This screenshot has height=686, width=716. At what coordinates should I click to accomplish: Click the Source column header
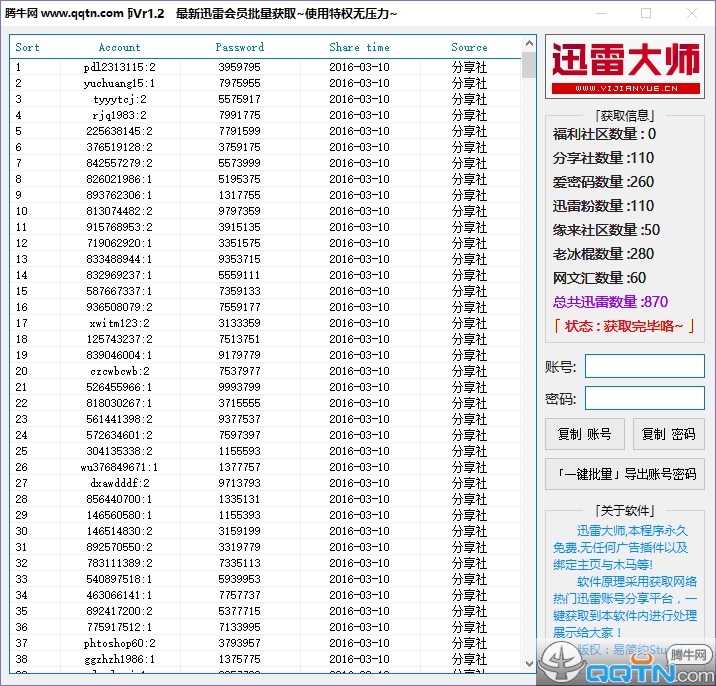pyautogui.click(x=469, y=47)
